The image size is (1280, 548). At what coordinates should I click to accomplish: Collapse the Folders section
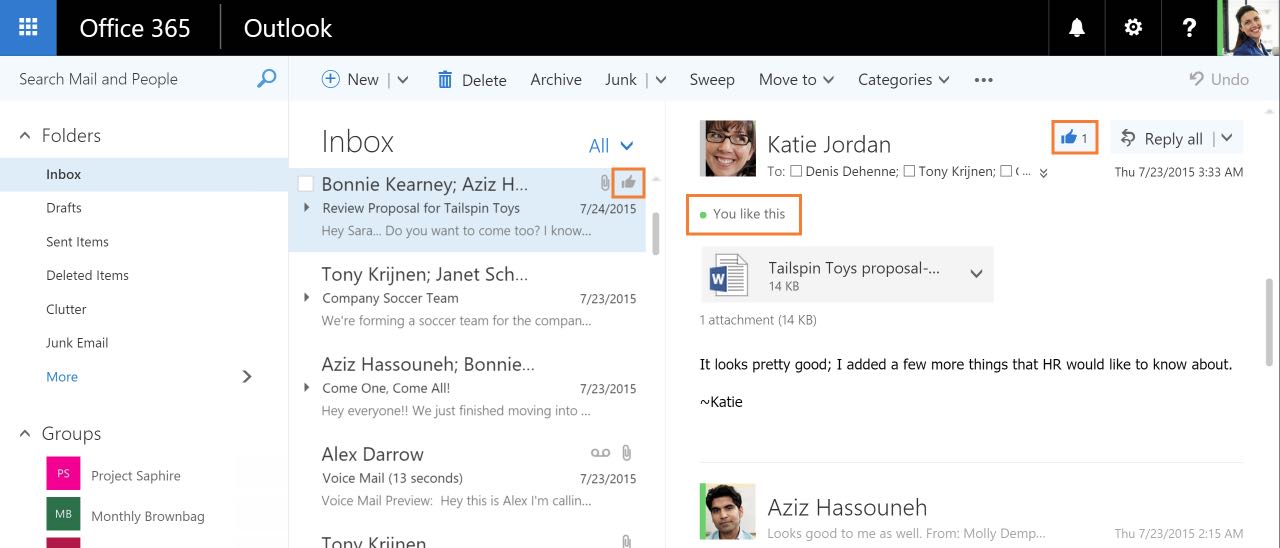(x=25, y=136)
